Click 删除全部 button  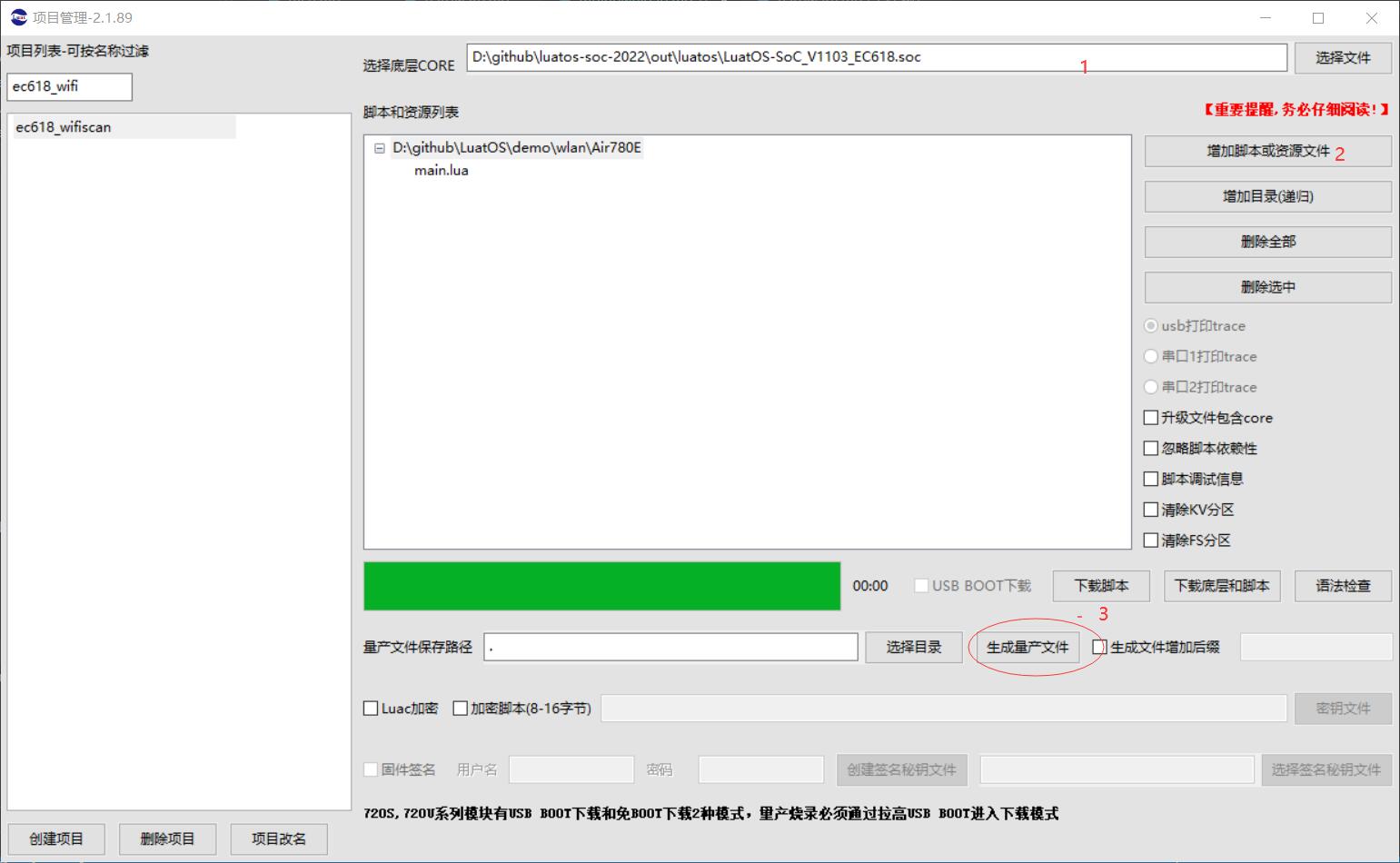click(1267, 242)
